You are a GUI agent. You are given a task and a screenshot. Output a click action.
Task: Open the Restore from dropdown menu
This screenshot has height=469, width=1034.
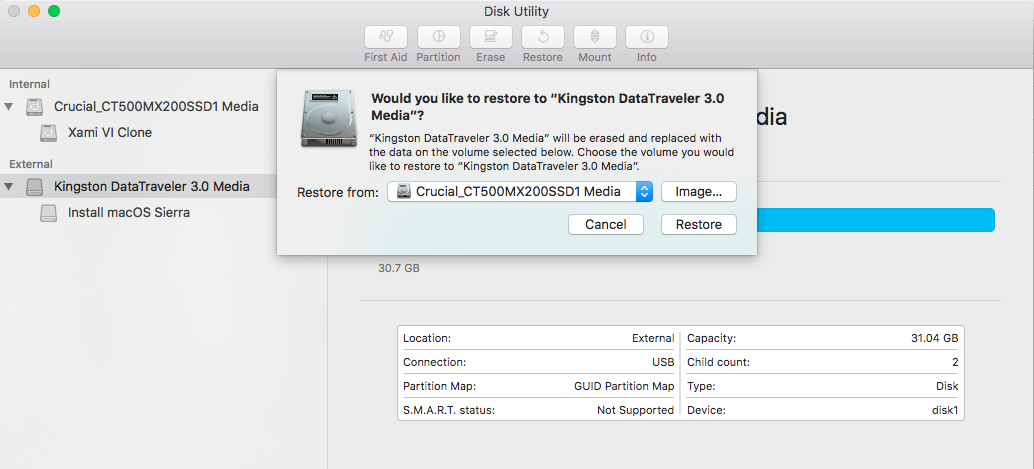[520, 192]
